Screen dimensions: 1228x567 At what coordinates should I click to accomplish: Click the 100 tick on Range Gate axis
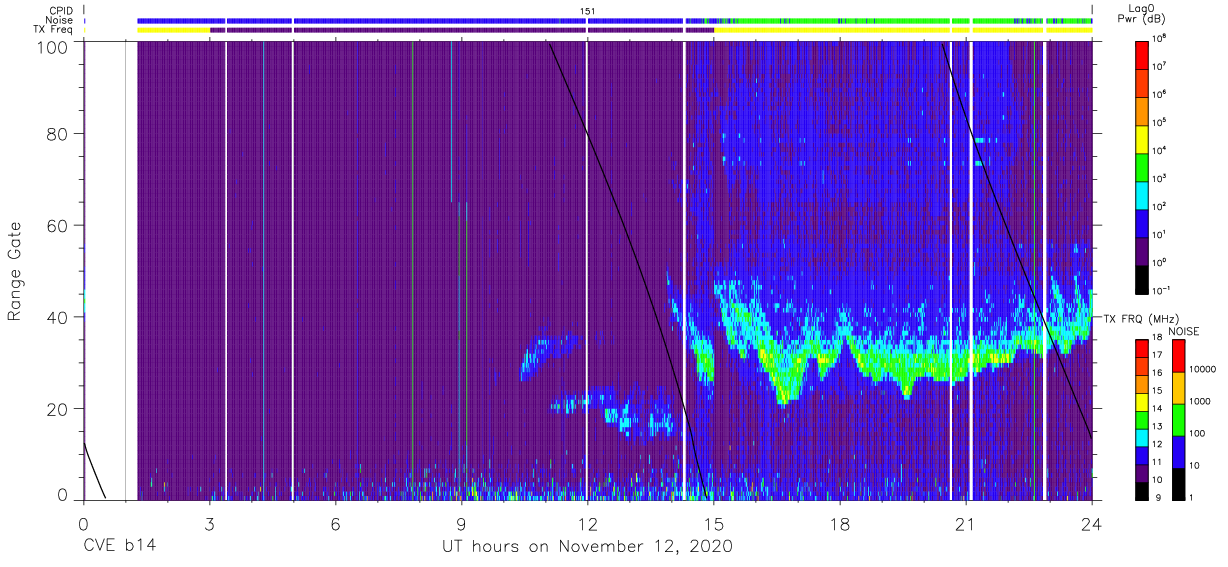(x=53, y=47)
